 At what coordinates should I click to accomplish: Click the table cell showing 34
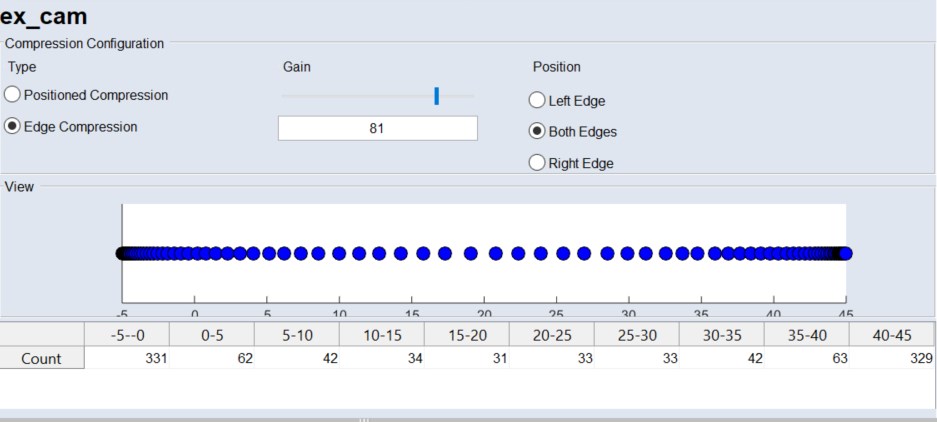(382, 358)
